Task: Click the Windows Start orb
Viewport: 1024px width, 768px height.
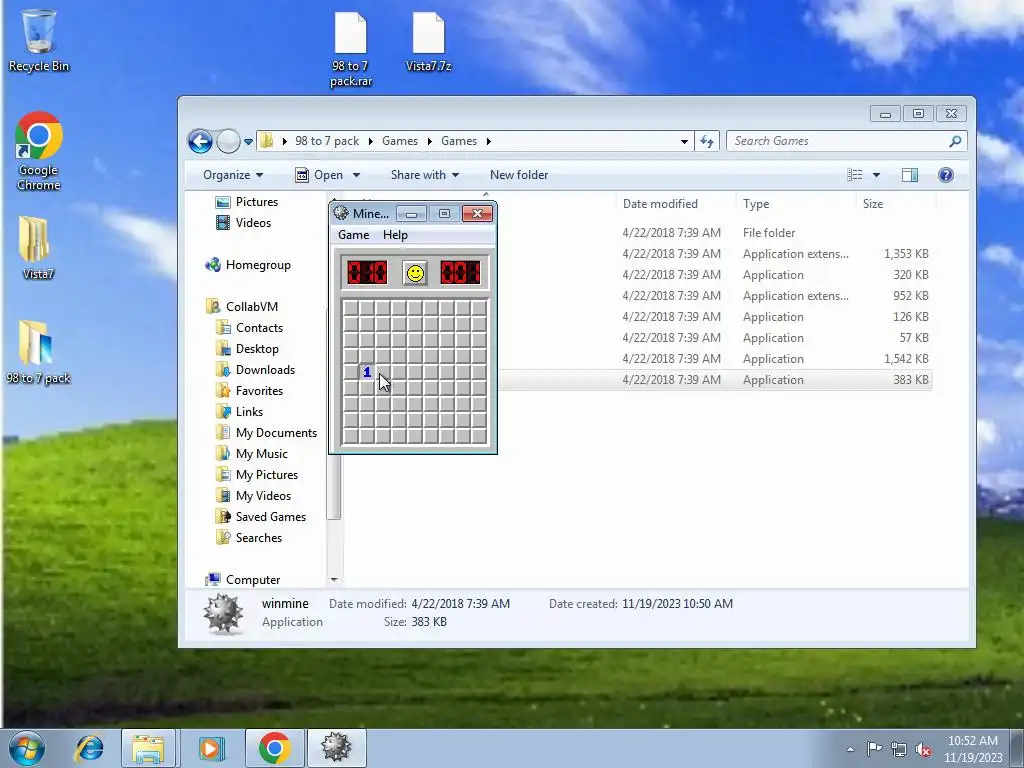Action: 27,748
